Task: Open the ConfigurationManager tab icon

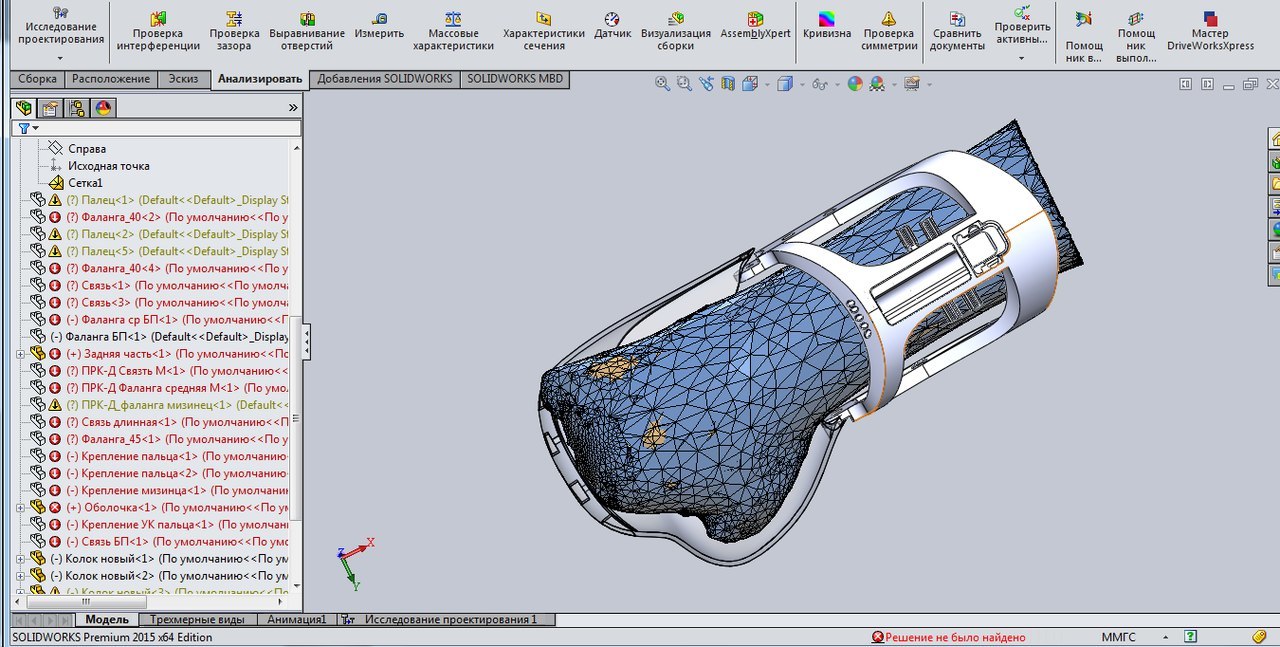Action: (x=75, y=108)
